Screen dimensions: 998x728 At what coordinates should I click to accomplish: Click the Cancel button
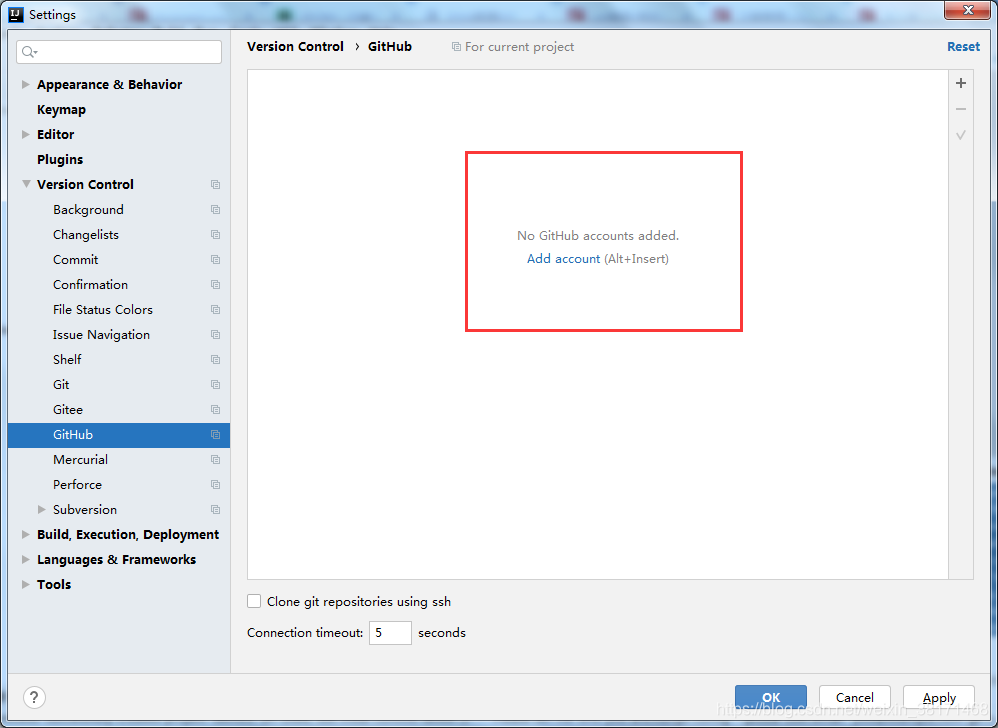(x=855, y=697)
